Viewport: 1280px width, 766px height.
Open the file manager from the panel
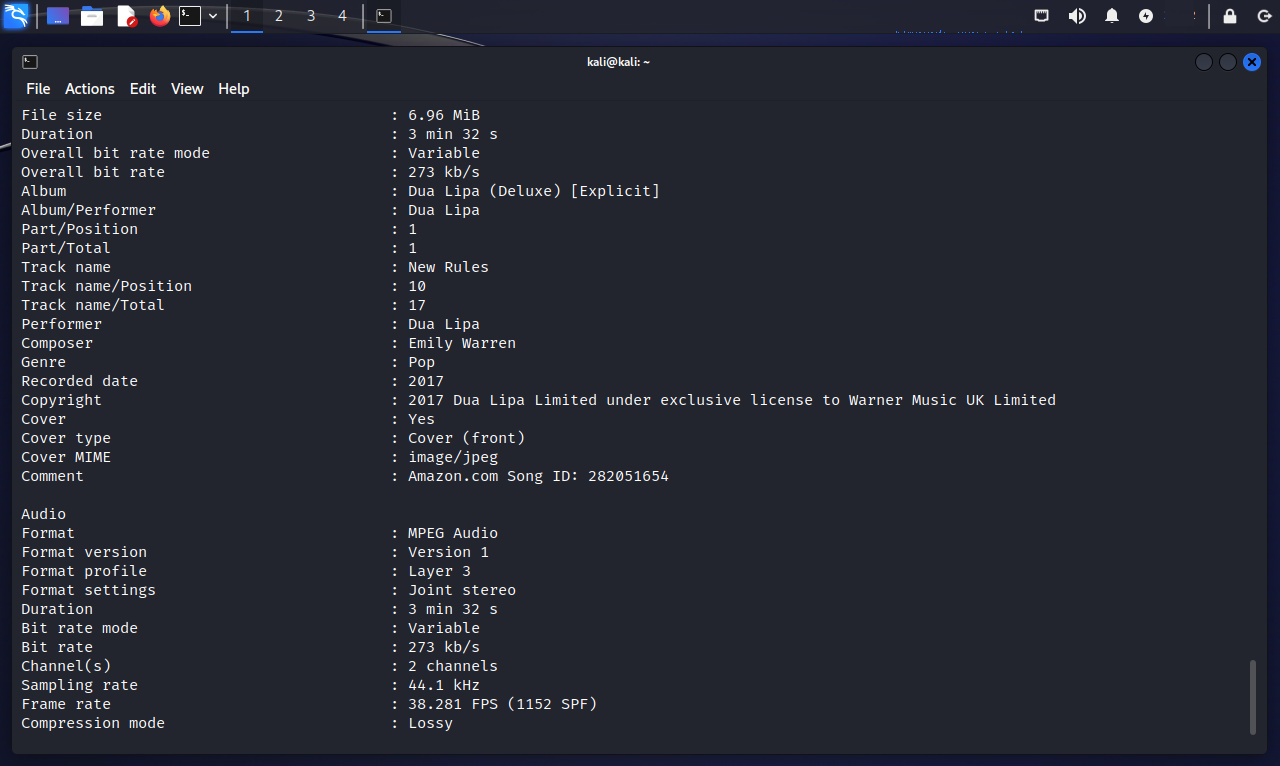click(x=92, y=16)
